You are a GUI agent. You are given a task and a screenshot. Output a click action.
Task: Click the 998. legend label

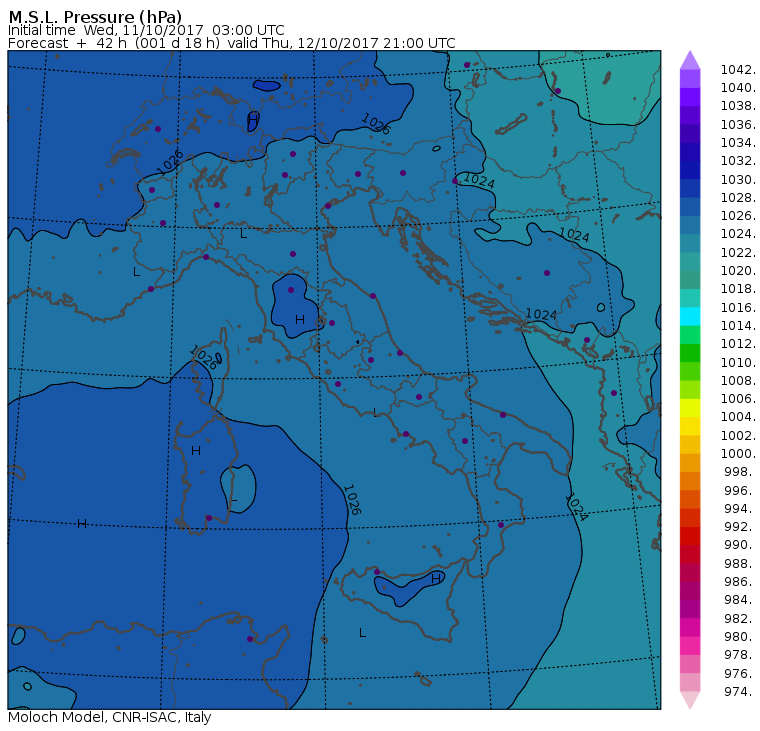click(x=739, y=471)
